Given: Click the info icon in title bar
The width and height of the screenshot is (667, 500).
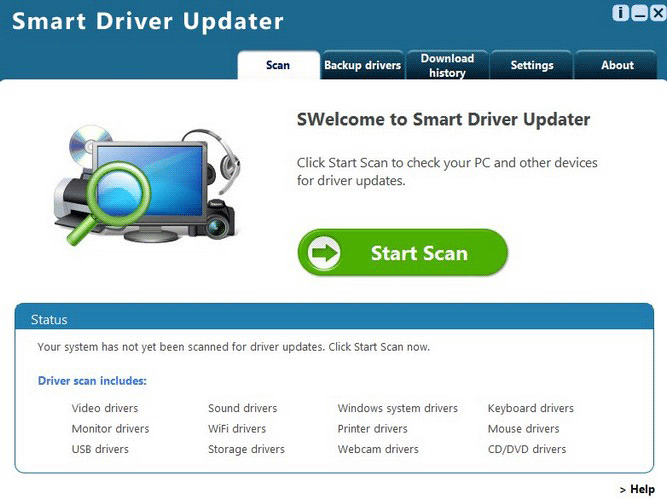Looking at the screenshot, I should tap(620, 13).
